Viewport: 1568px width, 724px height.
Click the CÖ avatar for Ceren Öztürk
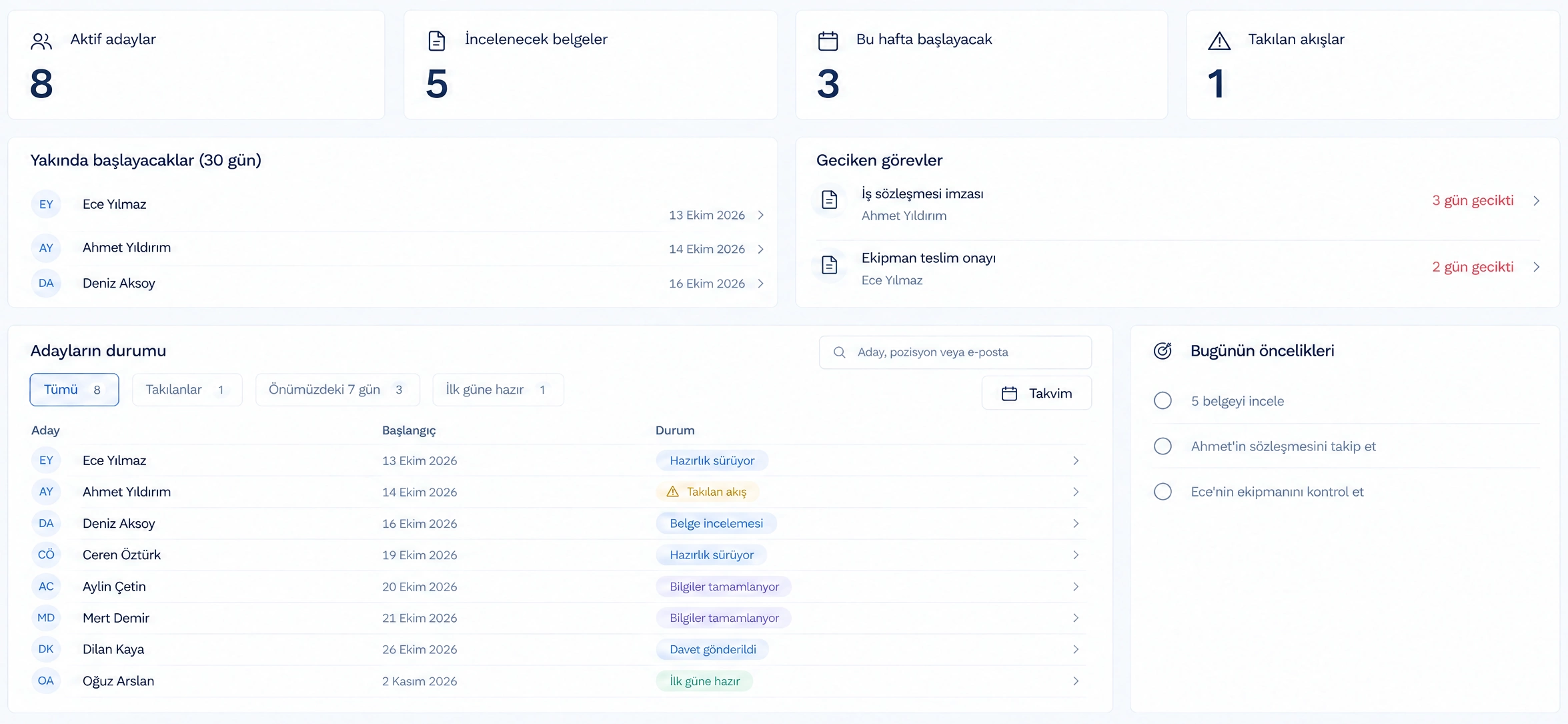point(46,555)
